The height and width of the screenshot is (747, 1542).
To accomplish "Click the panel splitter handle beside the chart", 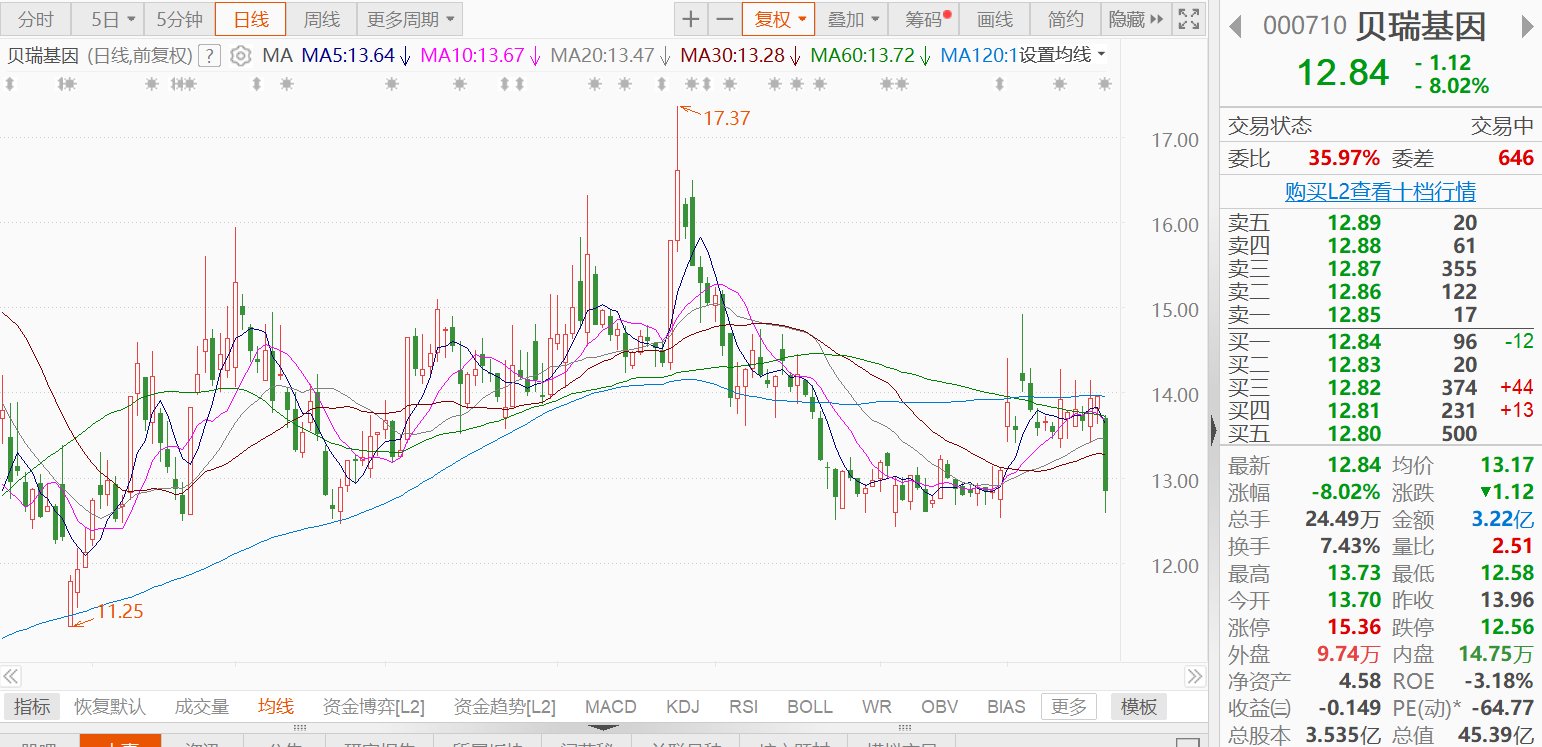I will pos(1214,430).
